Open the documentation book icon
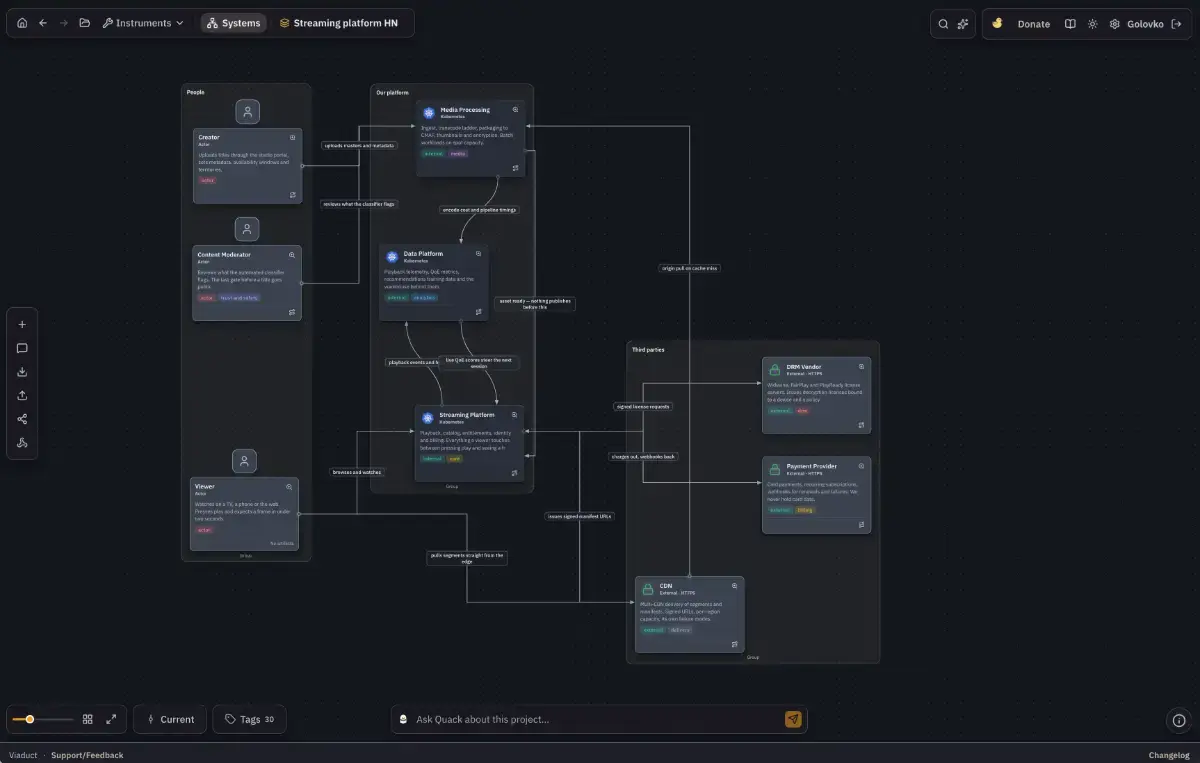The width and height of the screenshot is (1200, 763). pos(1070,24)
